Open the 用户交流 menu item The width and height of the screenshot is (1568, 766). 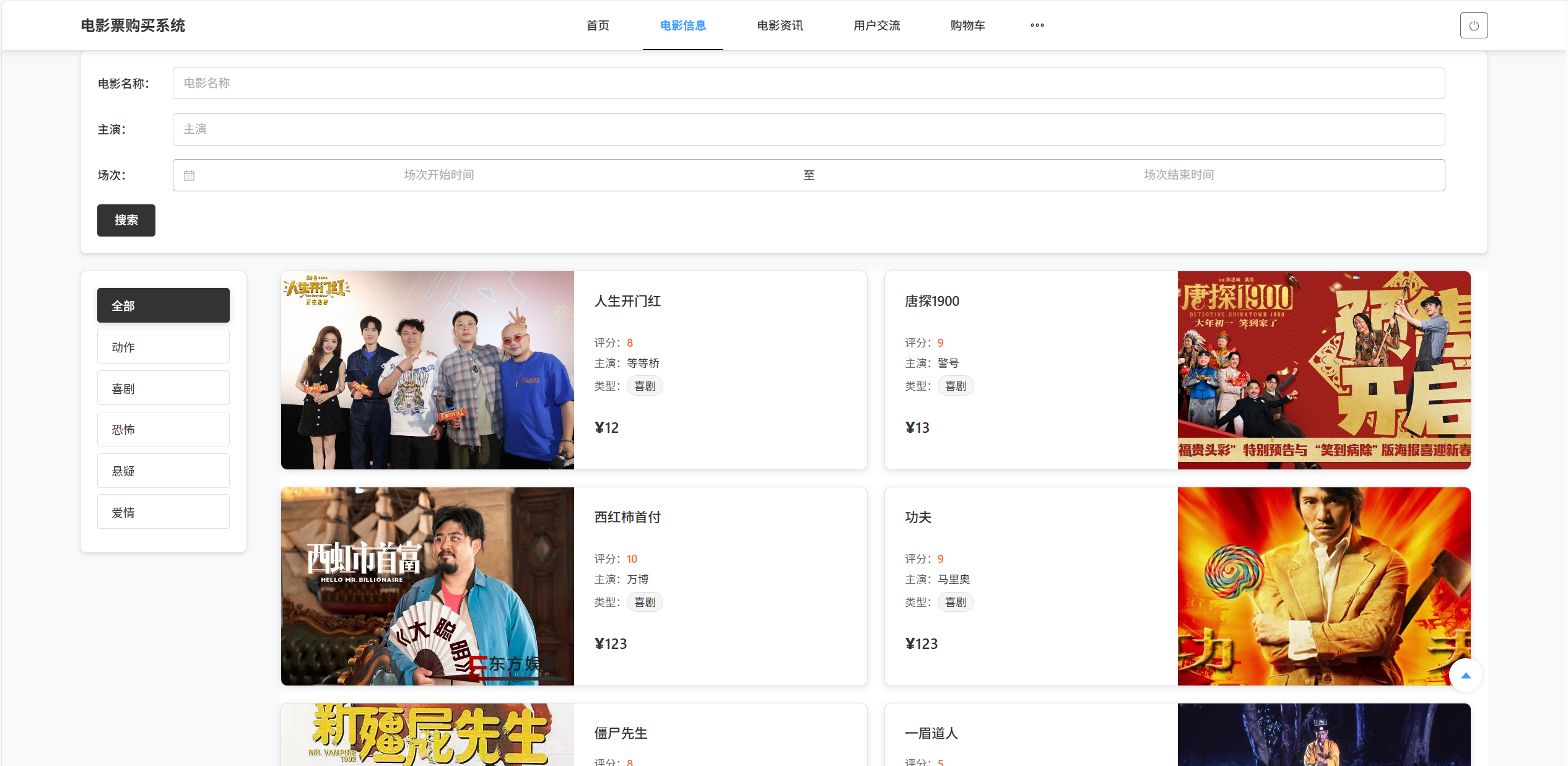[x=876, y=25]
